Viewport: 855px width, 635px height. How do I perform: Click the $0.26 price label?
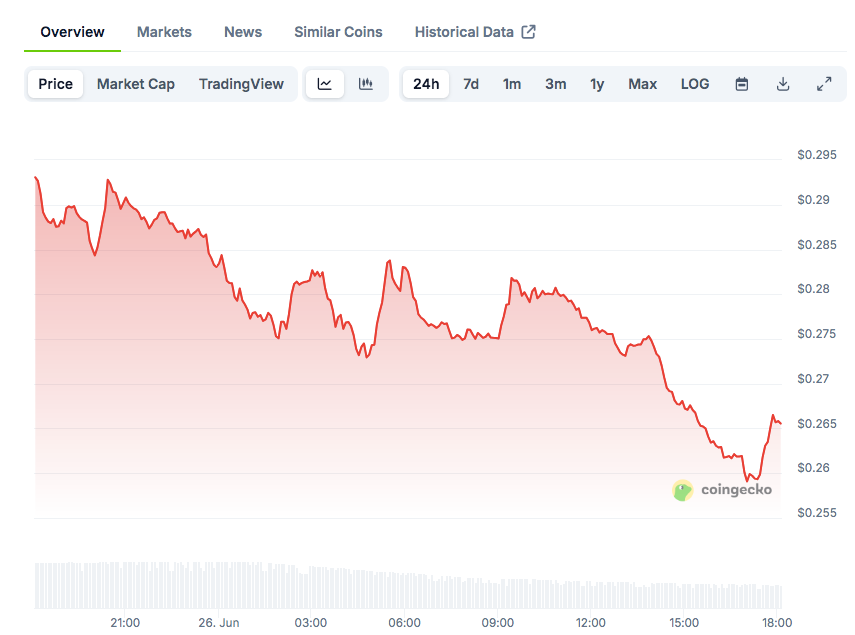click(814, 468)
